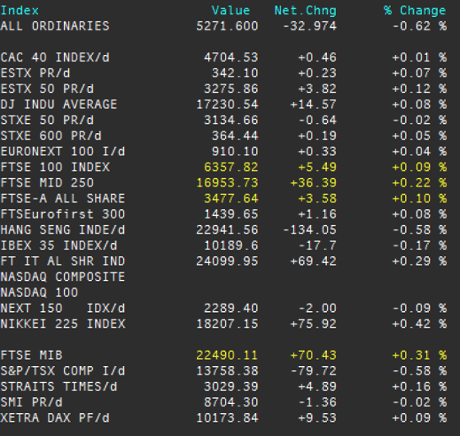Select the EURONEXT 100 I/d index name
The height and width of the screenshot is (436, 460).
(63, 151)
